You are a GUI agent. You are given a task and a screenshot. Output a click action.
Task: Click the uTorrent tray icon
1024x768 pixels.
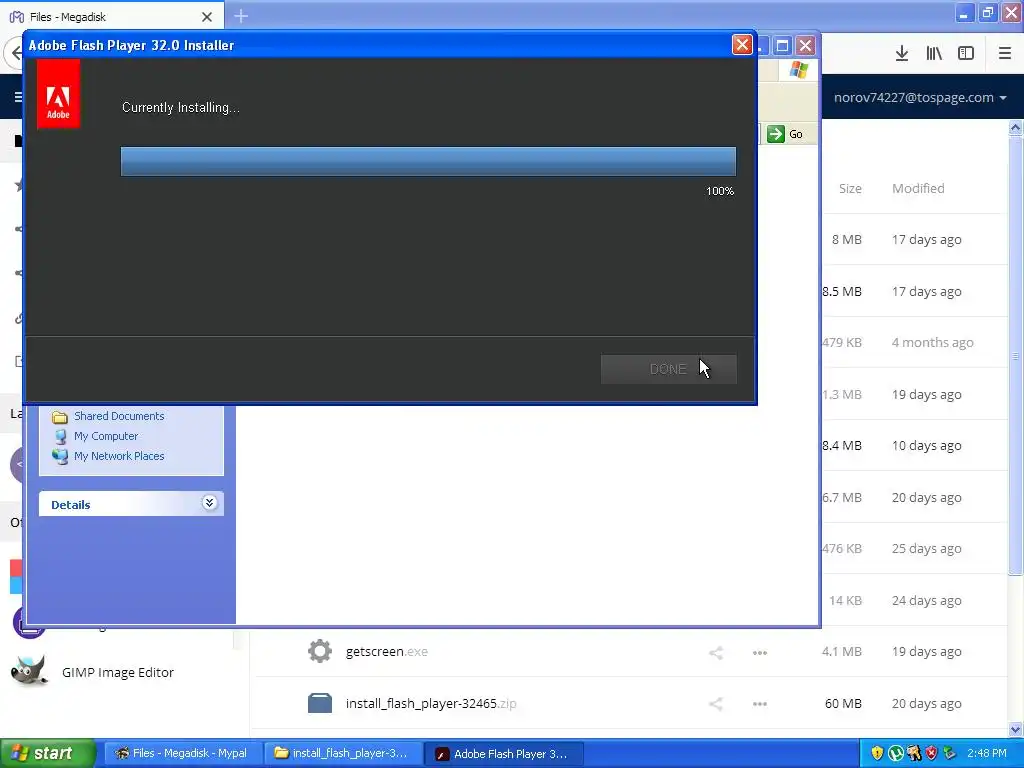tap(895, 753)
